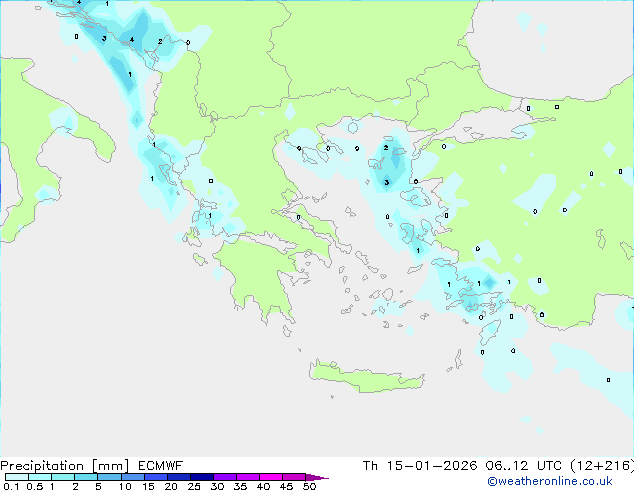The image size is (634, 490).
Task: Click the date 'Th 15-01-2026' text
Action: click(x=420, y=466)
